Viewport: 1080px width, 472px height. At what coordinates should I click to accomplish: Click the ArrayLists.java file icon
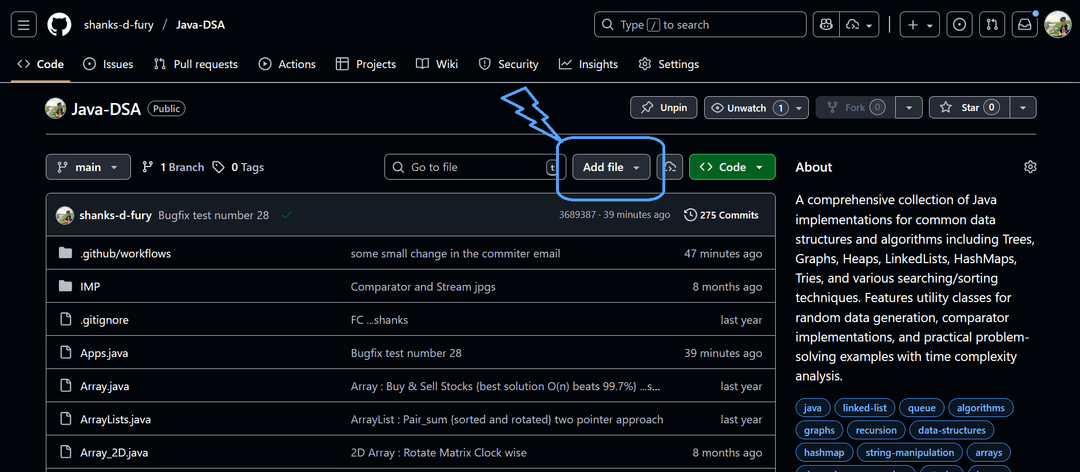click(65, 419)
